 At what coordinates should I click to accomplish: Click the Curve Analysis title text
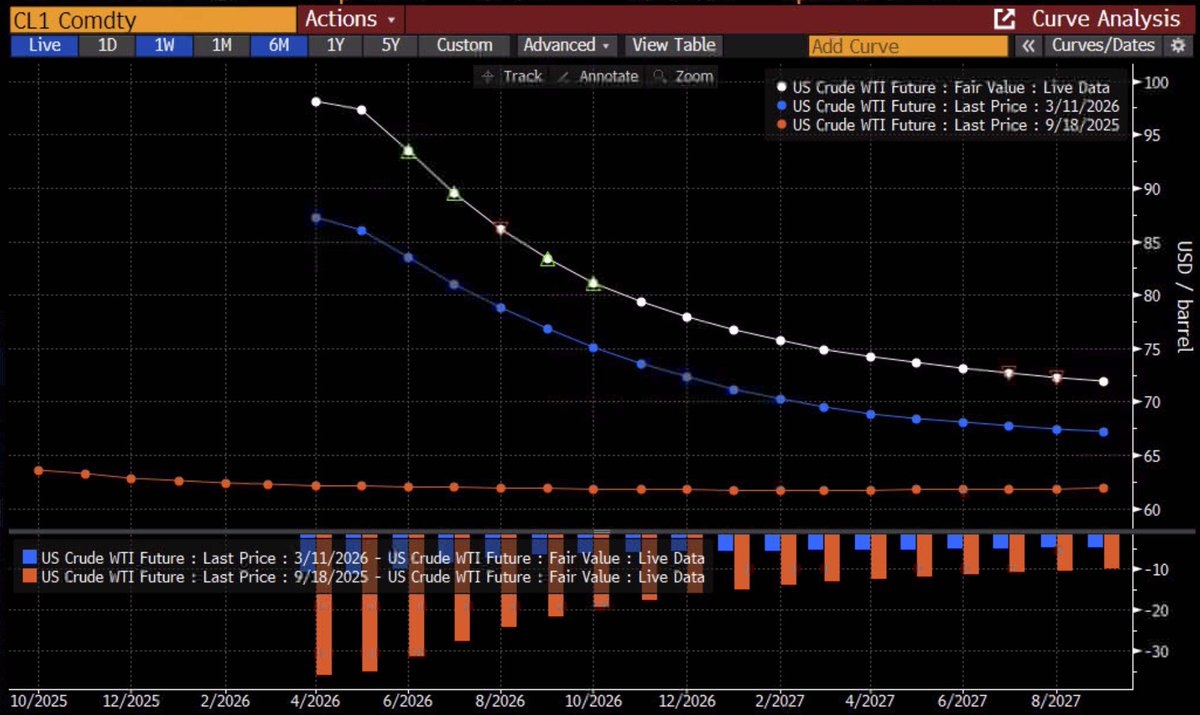pyautogui.click(x=1106, y=19)
